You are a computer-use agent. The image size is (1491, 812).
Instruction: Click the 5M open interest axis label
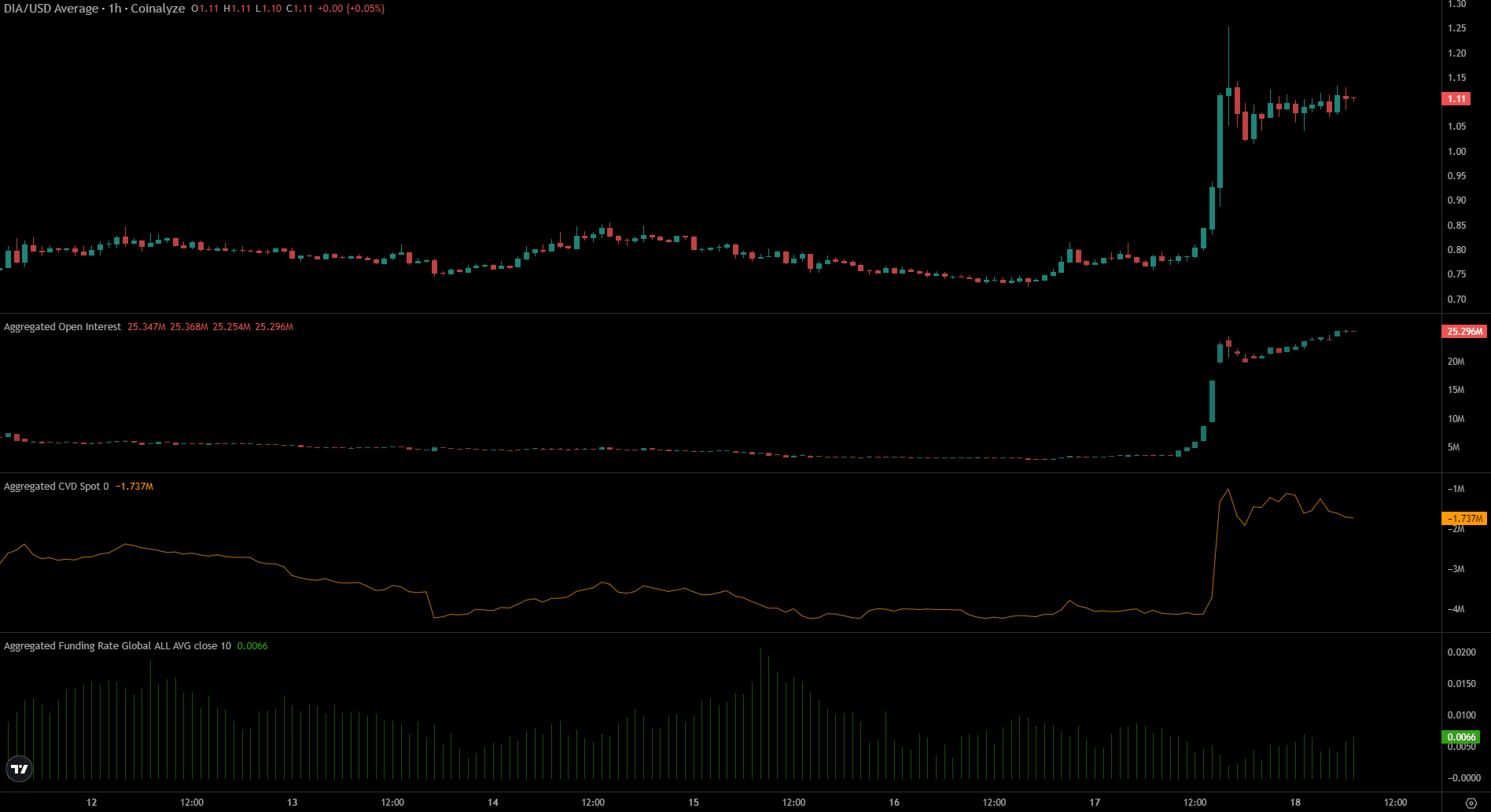[1453, 447]
